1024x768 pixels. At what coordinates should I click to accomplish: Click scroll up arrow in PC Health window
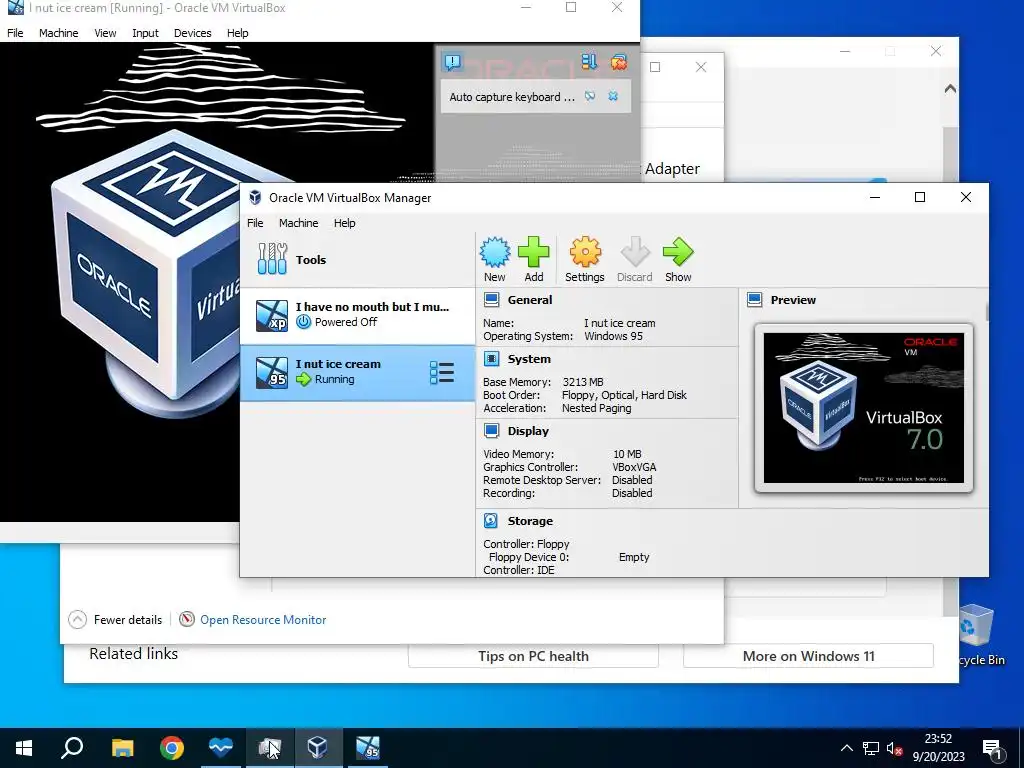click(950, 88)
